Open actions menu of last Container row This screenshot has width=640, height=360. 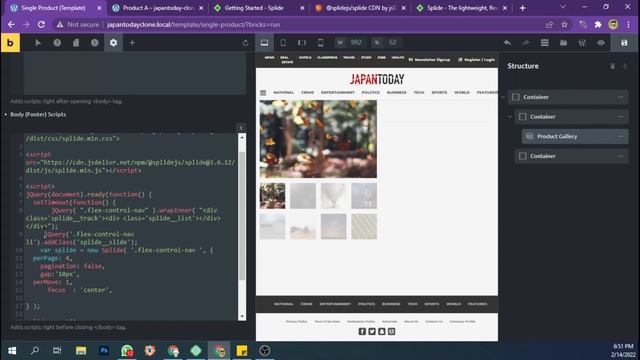[x=620, y=156]
